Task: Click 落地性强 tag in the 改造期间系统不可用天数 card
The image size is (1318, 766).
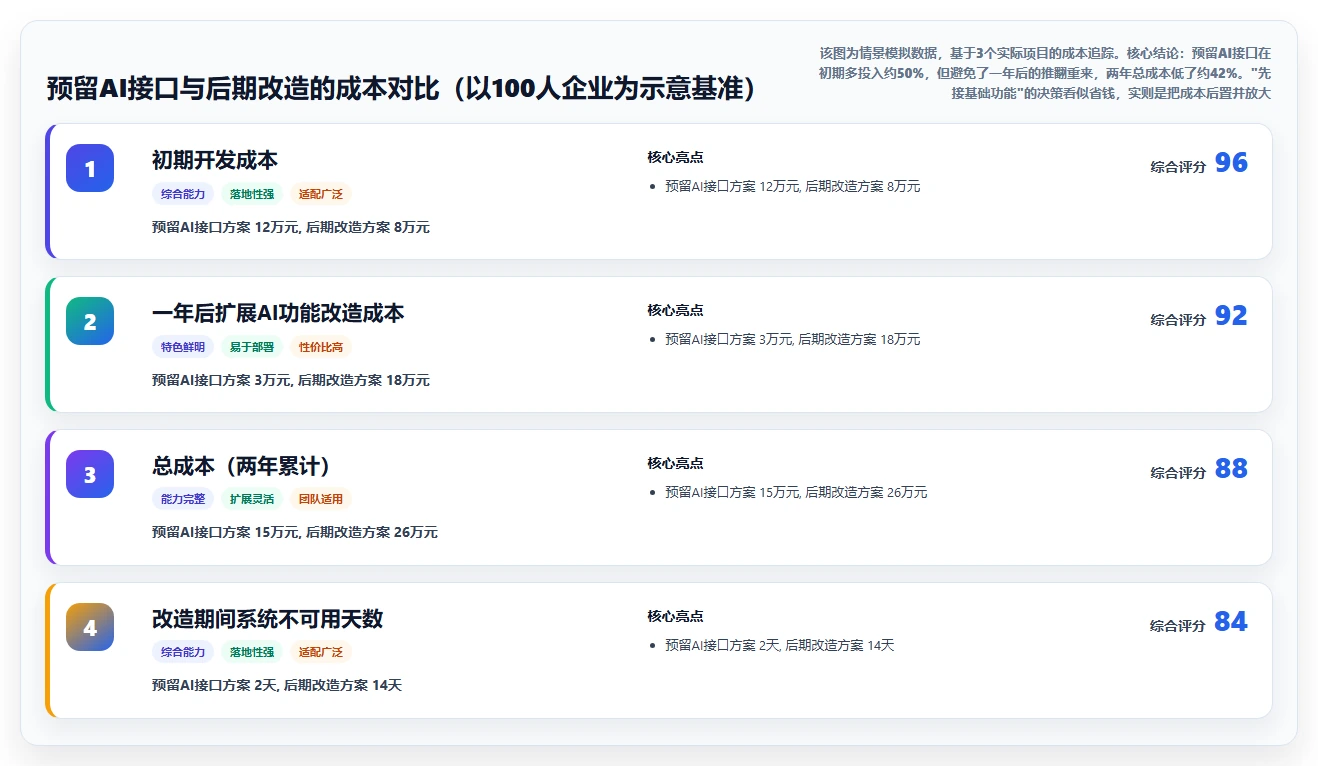Action: pos(252,652)
